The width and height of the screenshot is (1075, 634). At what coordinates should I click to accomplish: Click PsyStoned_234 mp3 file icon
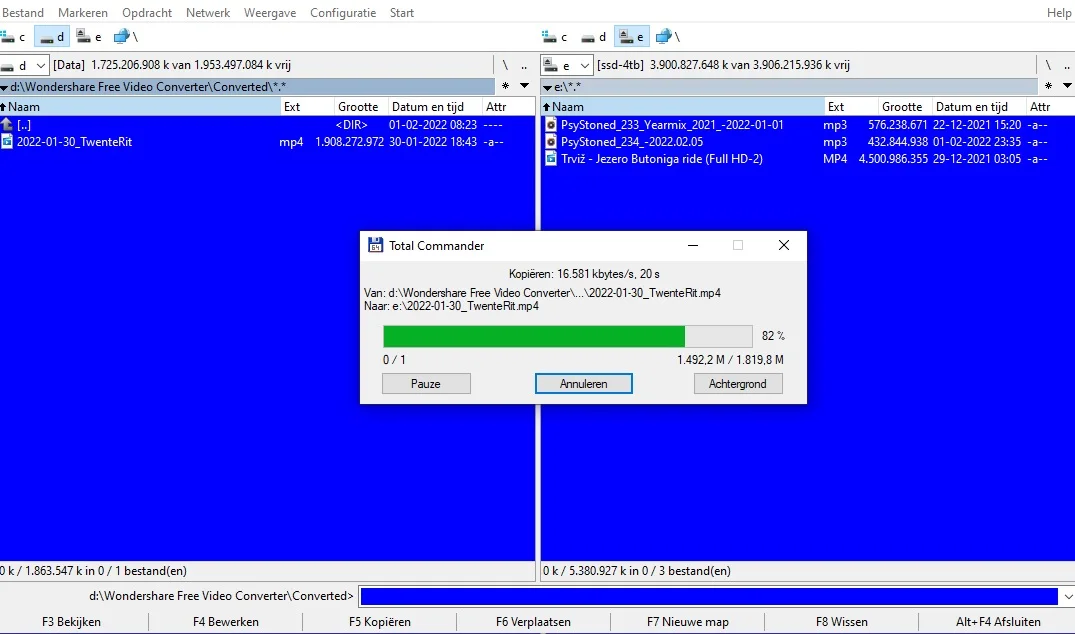pyautogui.click(x=551, y=142)
